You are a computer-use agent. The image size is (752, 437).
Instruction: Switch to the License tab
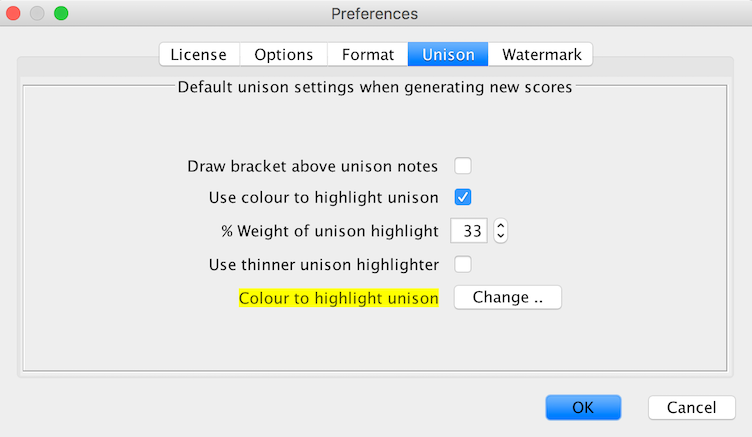199,54
